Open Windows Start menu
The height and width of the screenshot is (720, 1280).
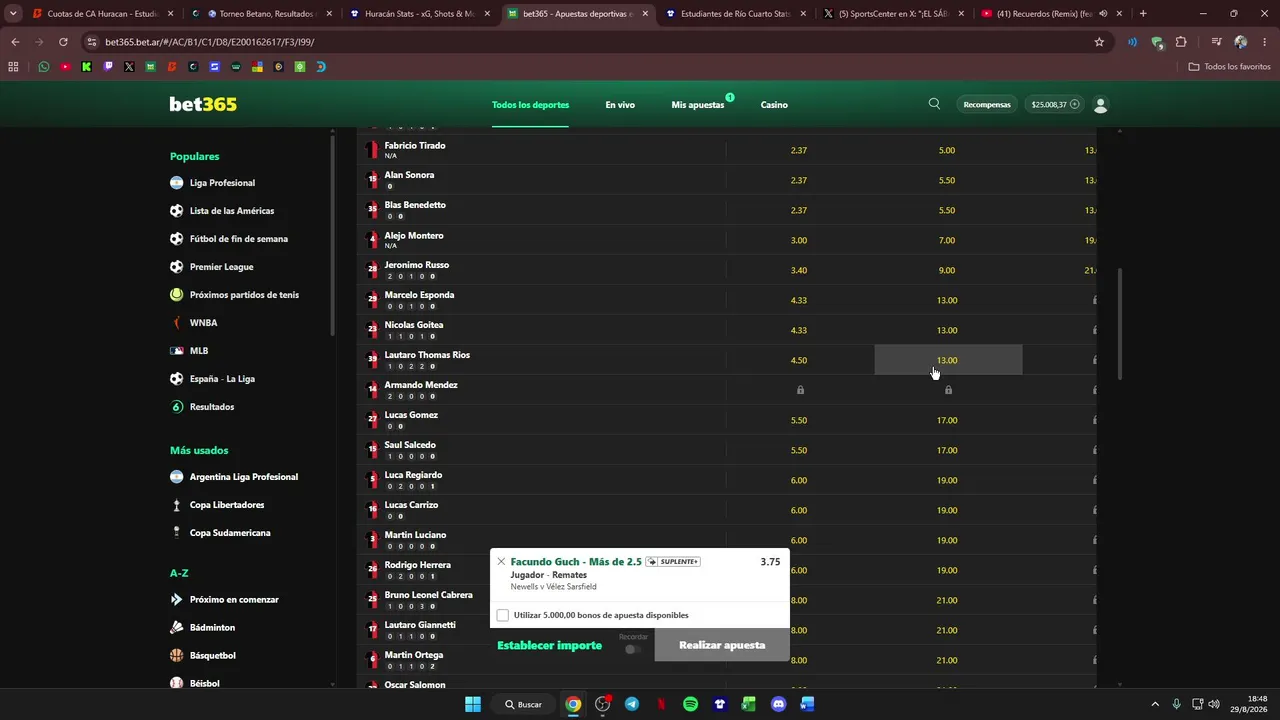click(473, 704)
